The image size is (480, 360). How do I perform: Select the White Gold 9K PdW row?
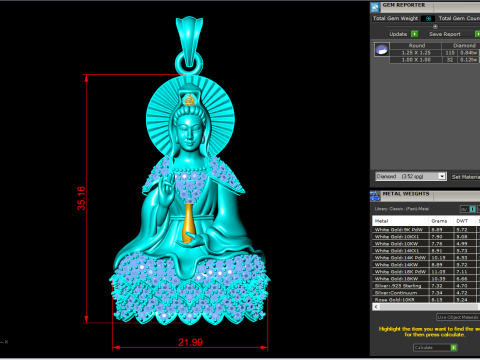coord(426,230)
